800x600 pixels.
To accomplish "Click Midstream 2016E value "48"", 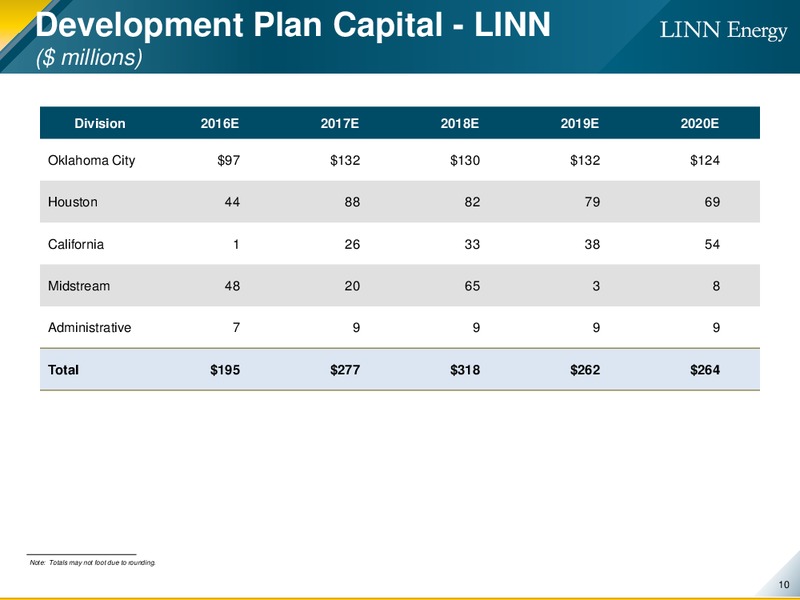I will tap(232, 286).
